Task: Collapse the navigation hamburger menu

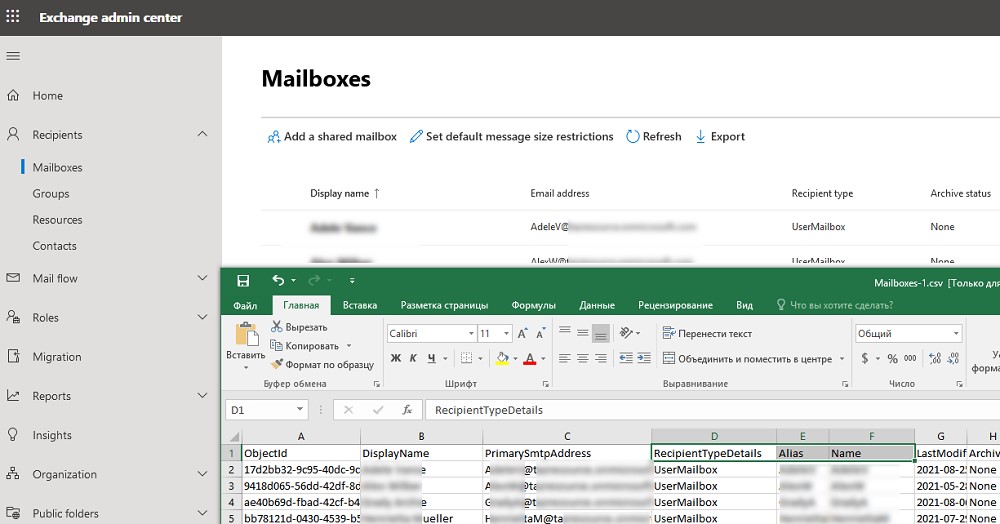Action: (13, 56)
